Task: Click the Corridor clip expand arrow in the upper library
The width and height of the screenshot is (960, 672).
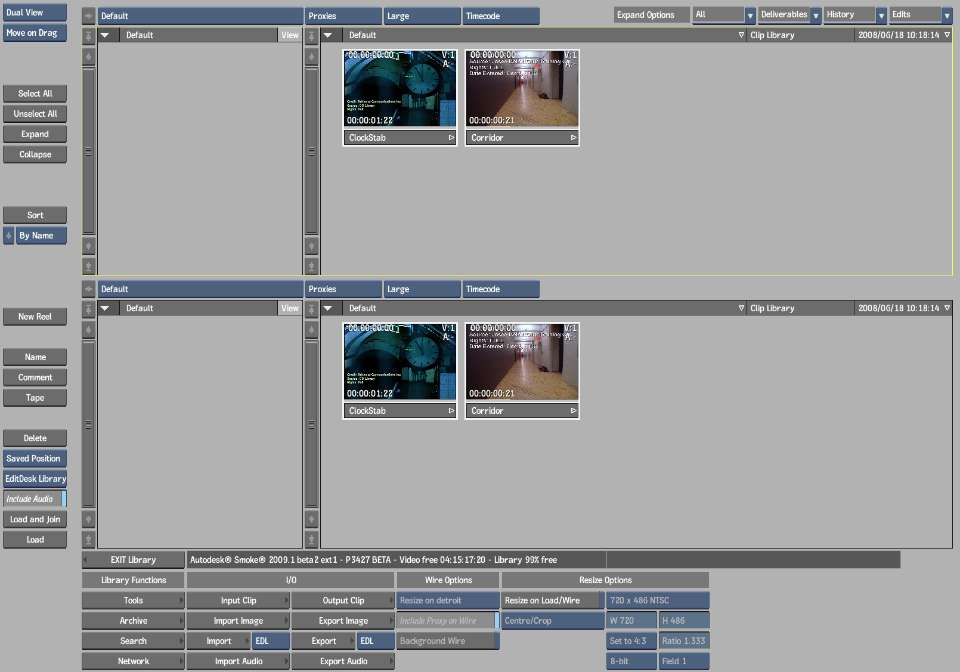Action: tap(573, 138)
